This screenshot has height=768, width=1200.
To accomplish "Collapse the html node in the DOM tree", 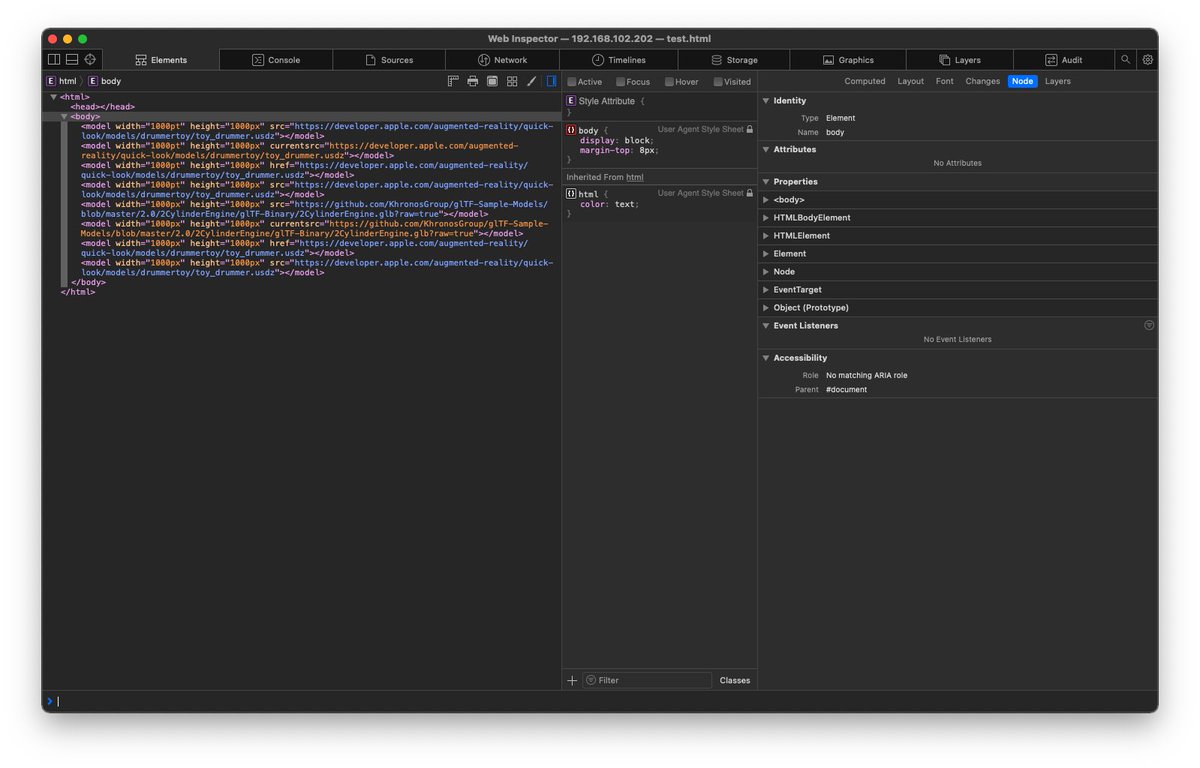I will pyautogui.click(x=54, y=97).
